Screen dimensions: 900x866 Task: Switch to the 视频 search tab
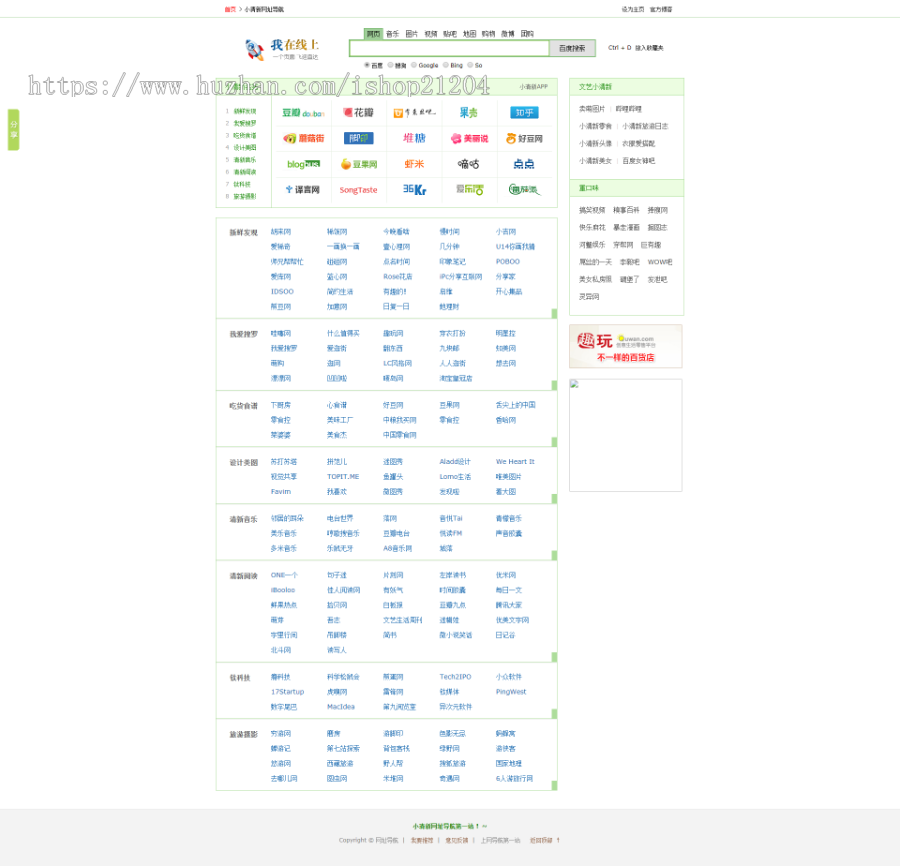[x=431, y=34]
